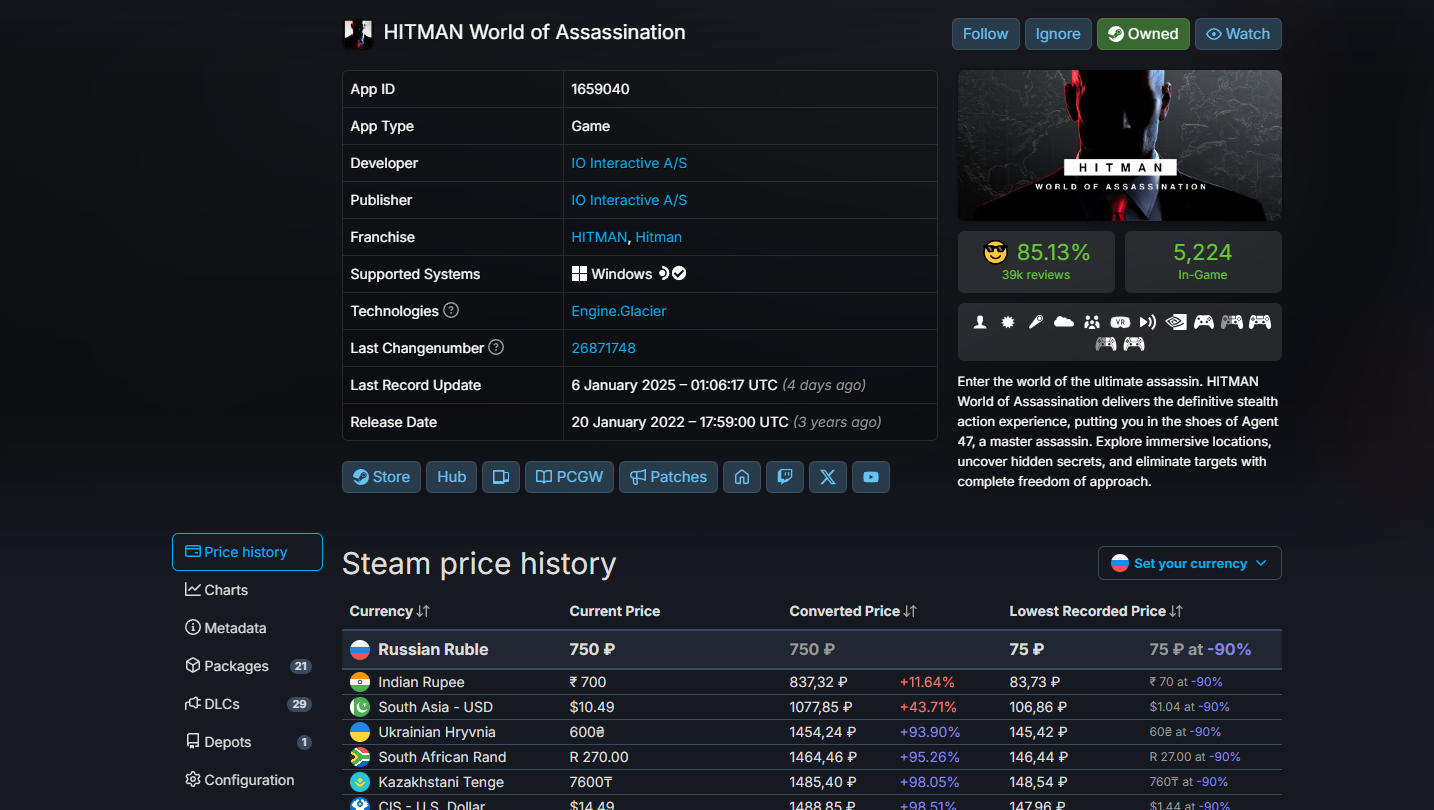Open the uppercase HITMAN franchise link
The height and width of the screenshot is (810, 1434).
click(599, 237)
